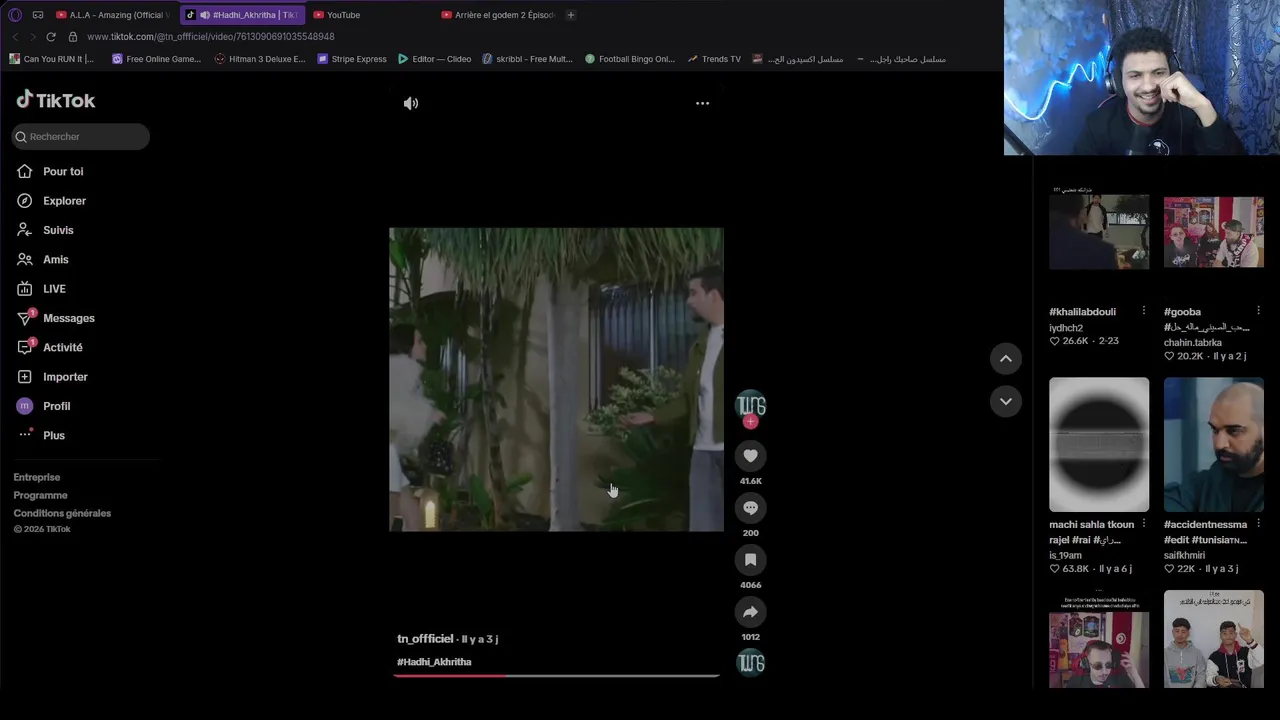Screen dimensions: 1280x720
Task: Go back in browser history
Action: click(15, 37)
